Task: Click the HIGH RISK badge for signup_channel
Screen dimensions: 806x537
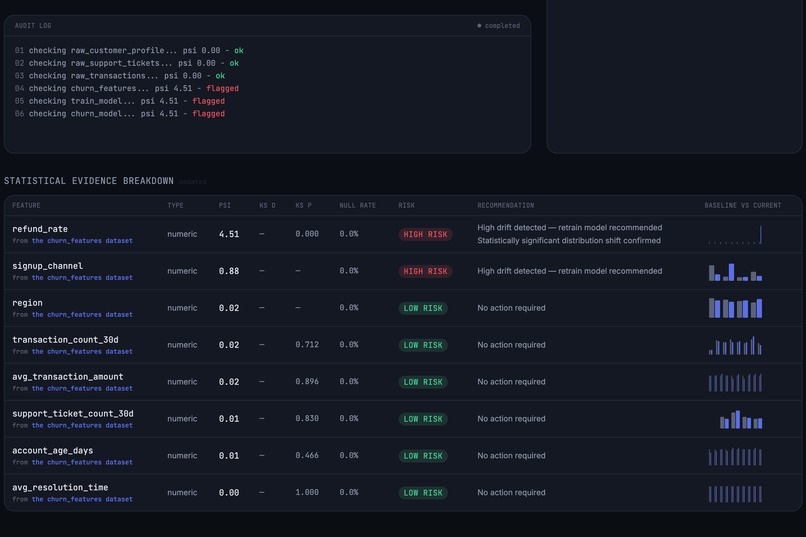Action: pos(425,271)
